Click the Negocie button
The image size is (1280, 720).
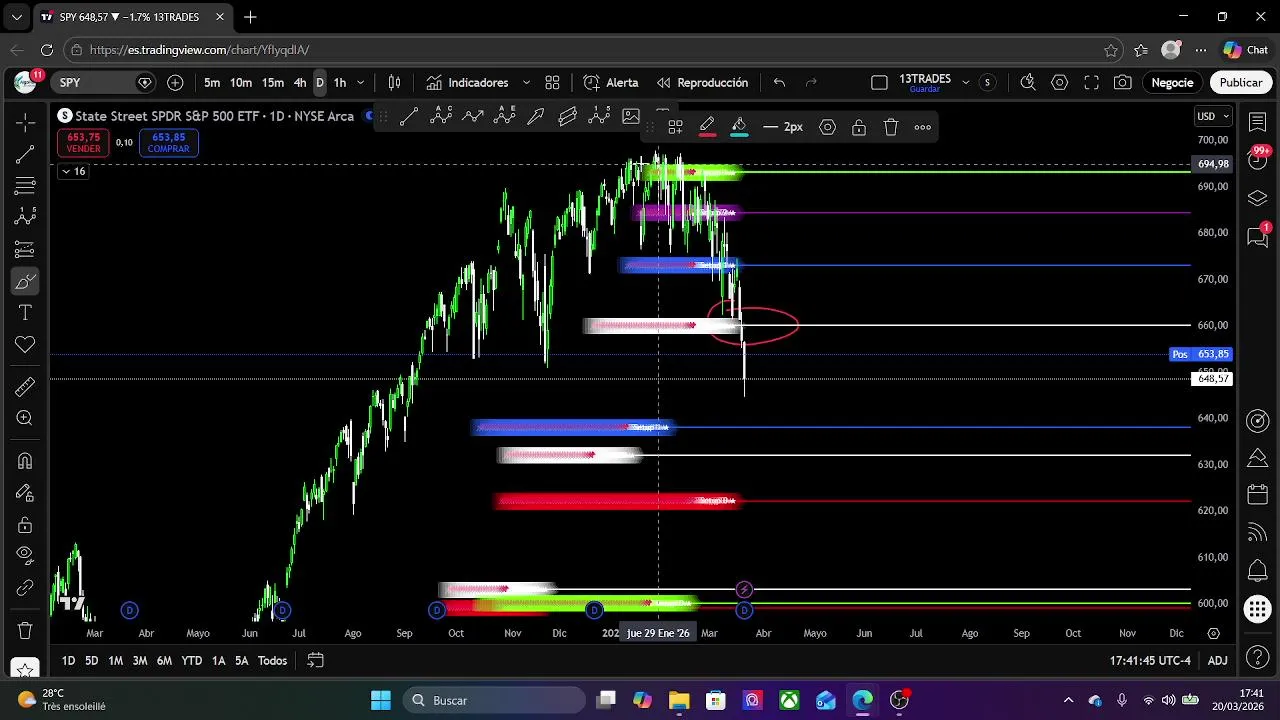[x=1172, y=83]
